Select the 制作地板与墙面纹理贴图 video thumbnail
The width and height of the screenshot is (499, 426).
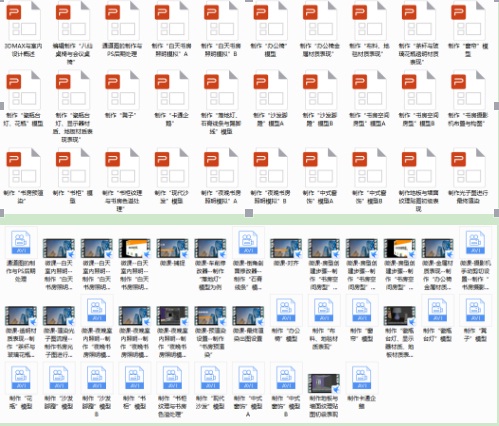tap(324, 383)
